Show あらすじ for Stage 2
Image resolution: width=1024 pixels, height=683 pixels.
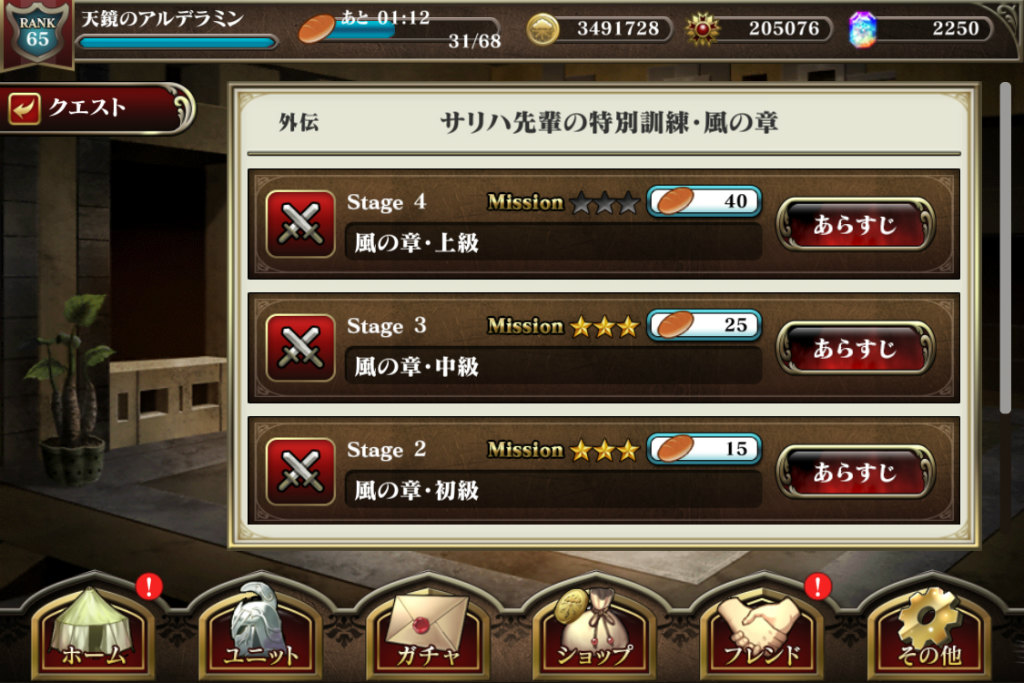tap(855, 472)
